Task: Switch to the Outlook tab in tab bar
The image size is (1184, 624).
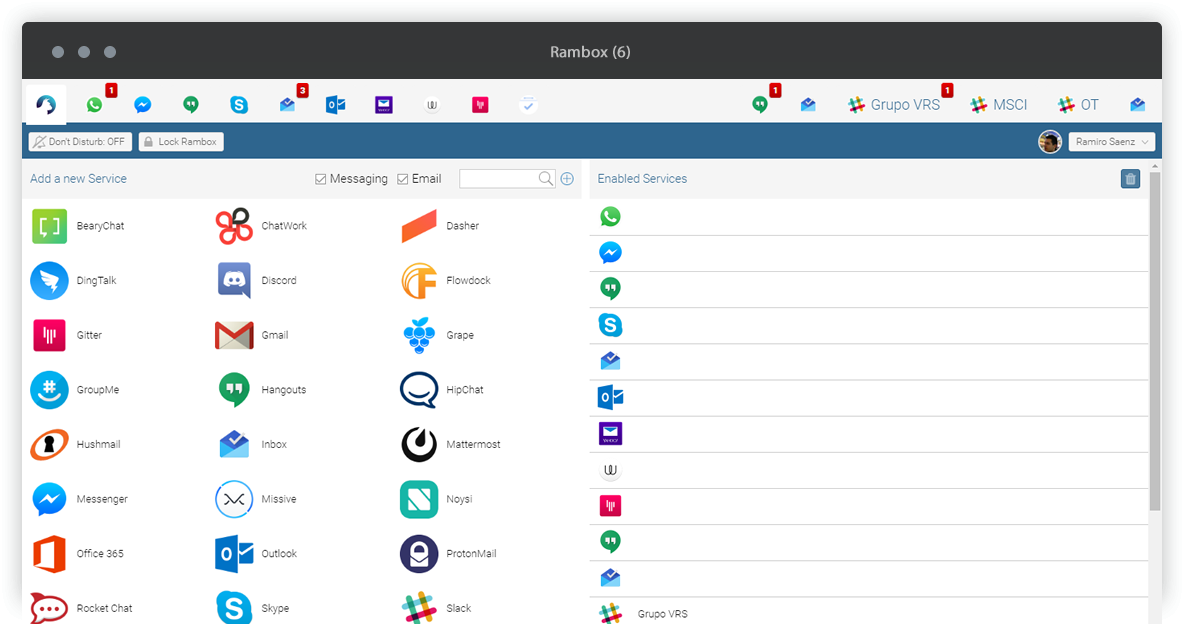Action: click(336, 105)
